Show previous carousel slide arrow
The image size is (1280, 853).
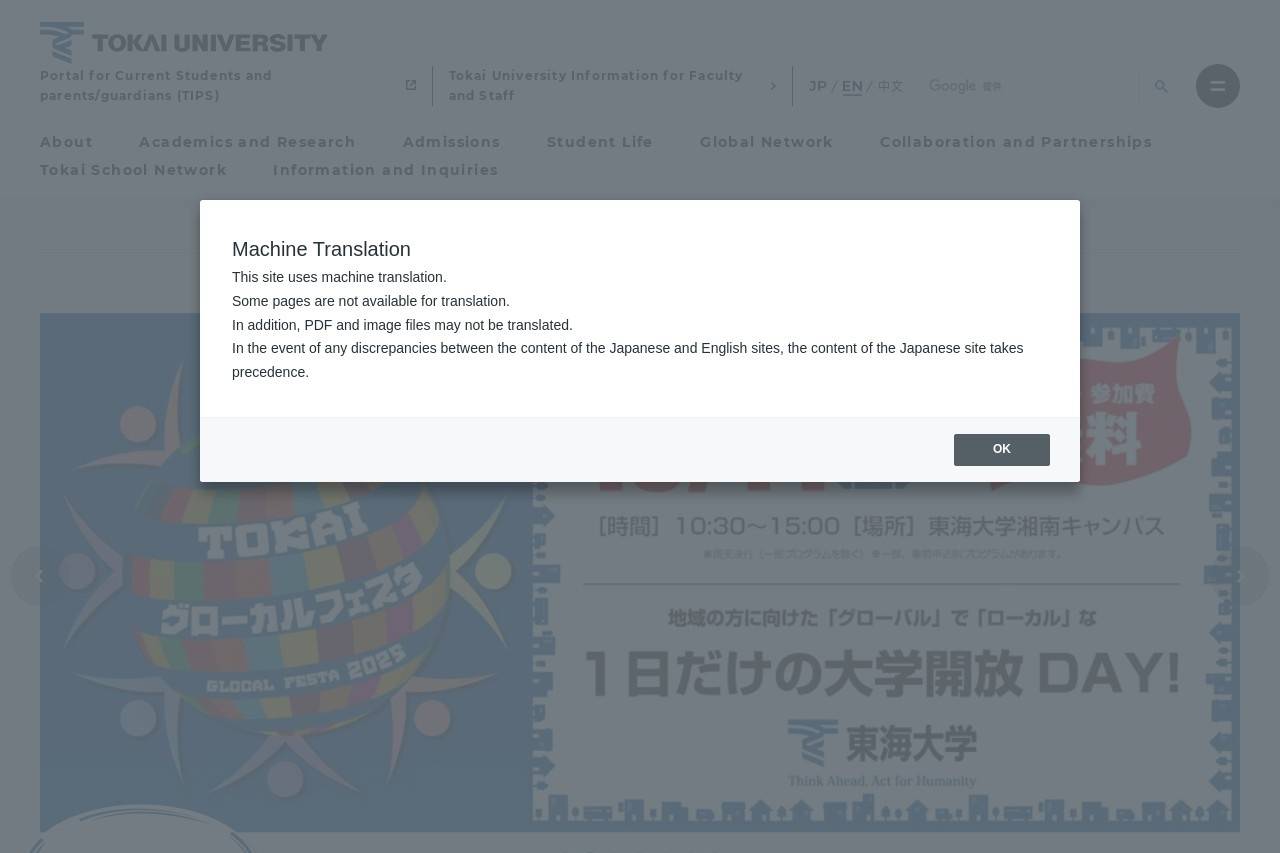39,575
